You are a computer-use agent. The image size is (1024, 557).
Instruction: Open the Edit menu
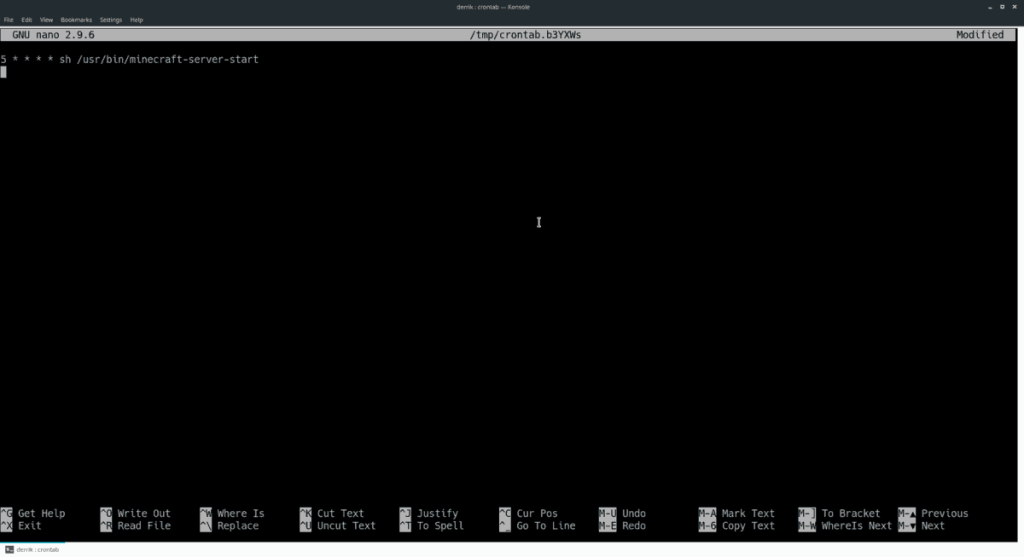(x=26, y=20)
